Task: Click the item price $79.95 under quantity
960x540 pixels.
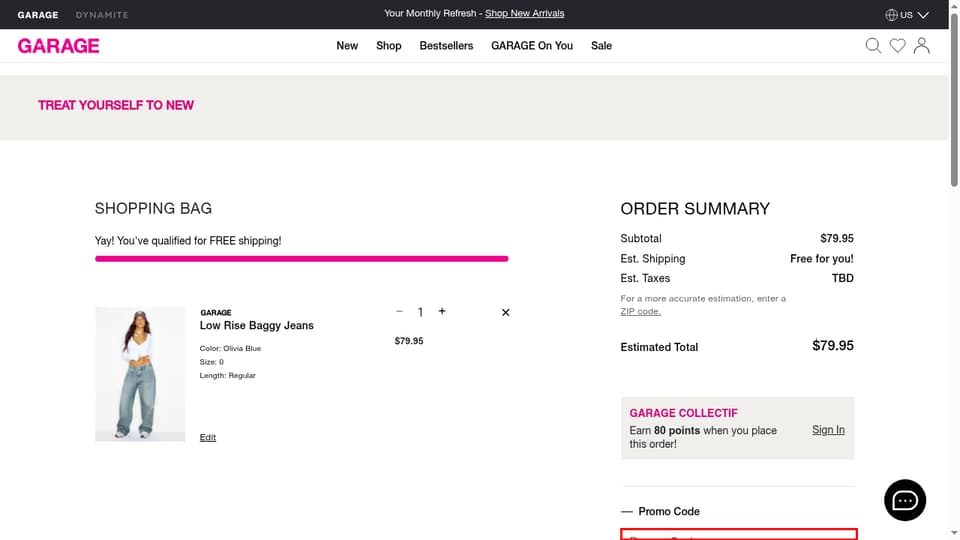Action: click(409, 341)
